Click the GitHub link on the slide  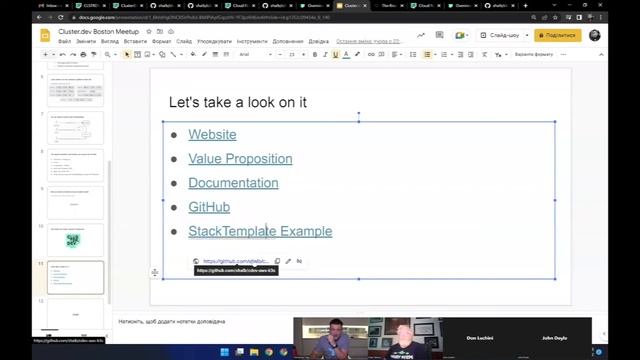tap(209, 207)
